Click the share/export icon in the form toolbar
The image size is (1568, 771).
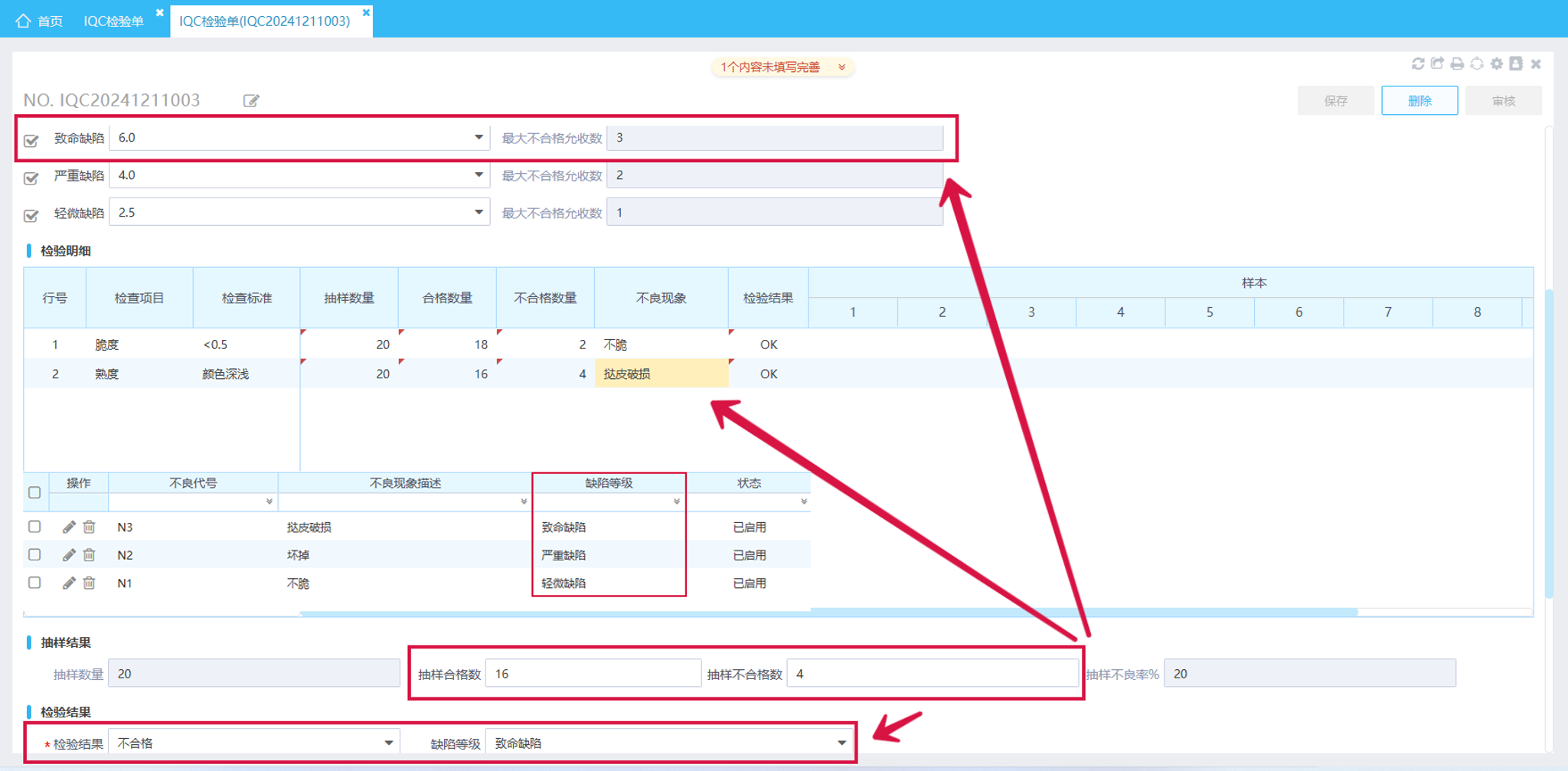click(1437, 64)
